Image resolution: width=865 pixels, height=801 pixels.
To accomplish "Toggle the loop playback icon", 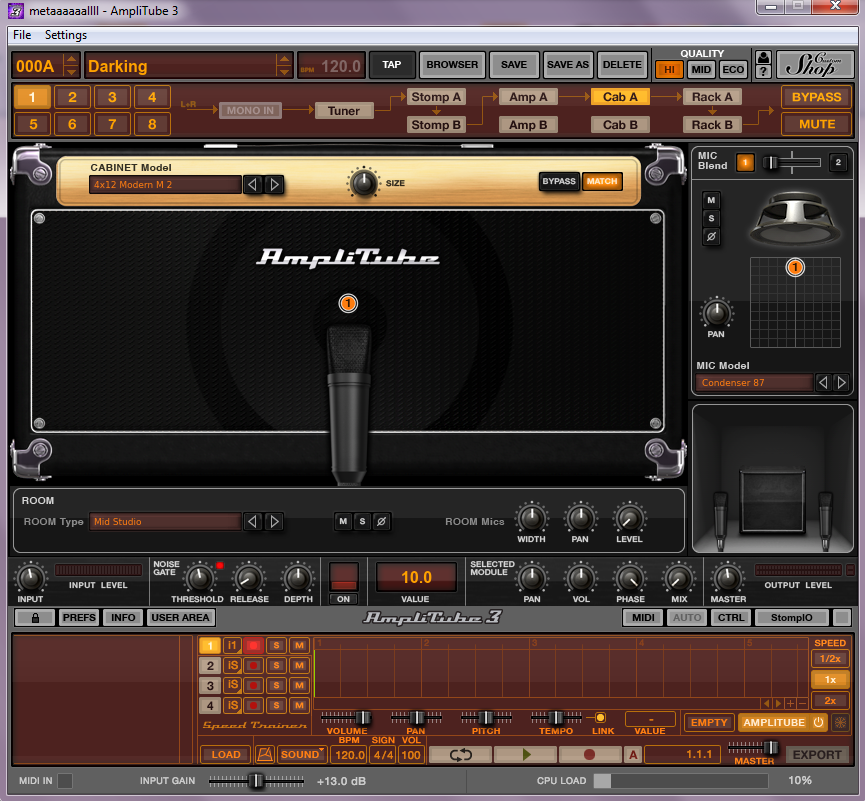I will tap(460, 754).
